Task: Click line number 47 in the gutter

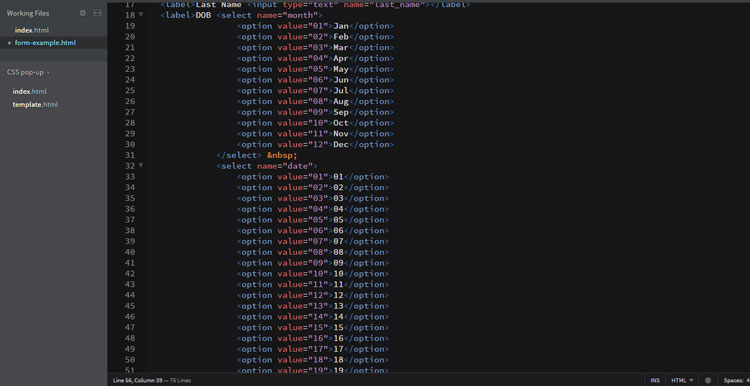Action: [x=129, y=328]
